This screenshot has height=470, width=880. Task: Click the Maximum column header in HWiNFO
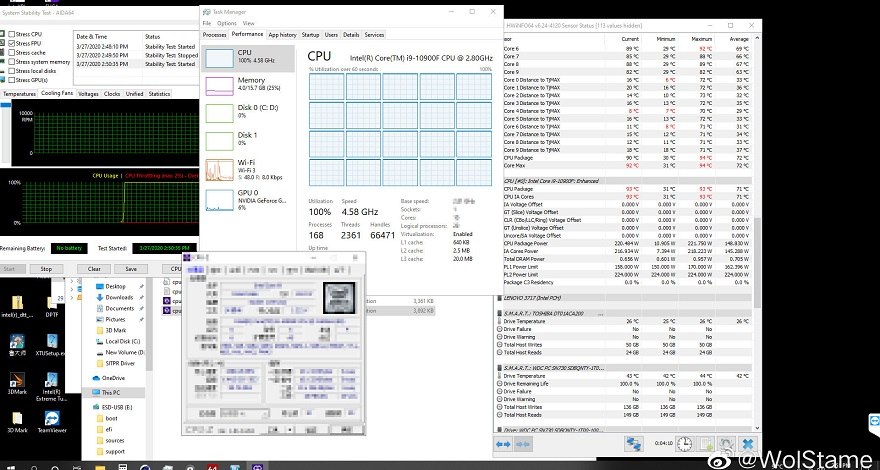[x=701, y=39]
